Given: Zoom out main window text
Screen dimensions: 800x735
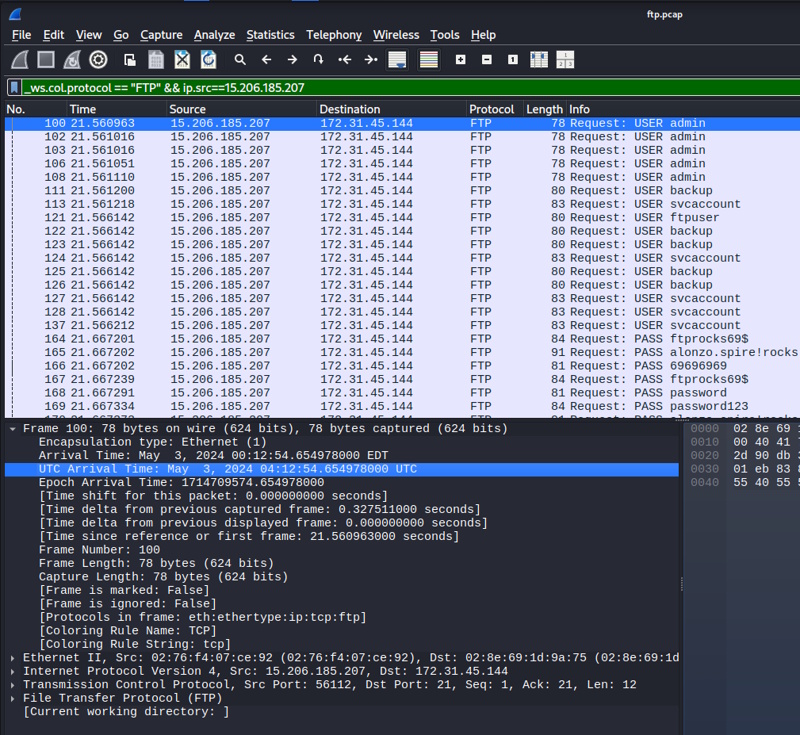Looking at the screenshot, I should click(x=487, y=60).
